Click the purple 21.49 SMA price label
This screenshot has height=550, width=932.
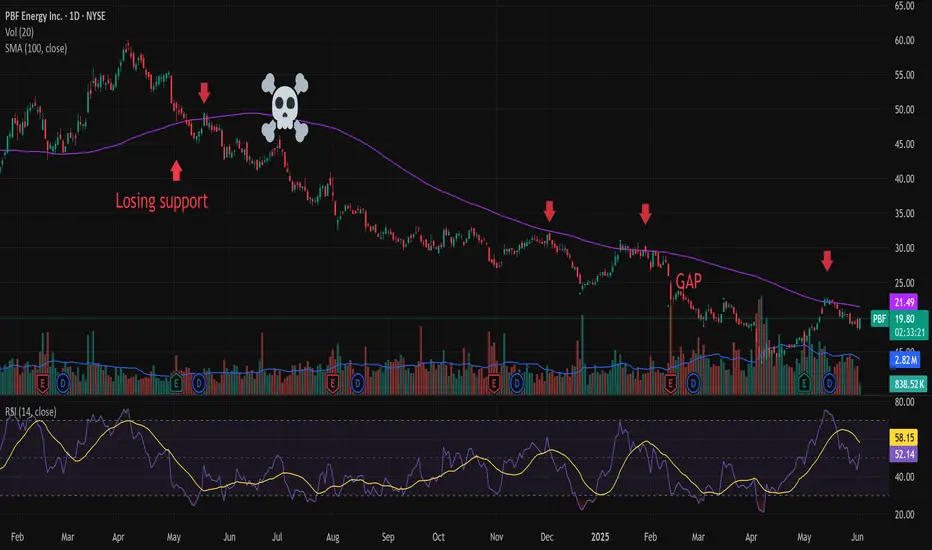(903, 302)
